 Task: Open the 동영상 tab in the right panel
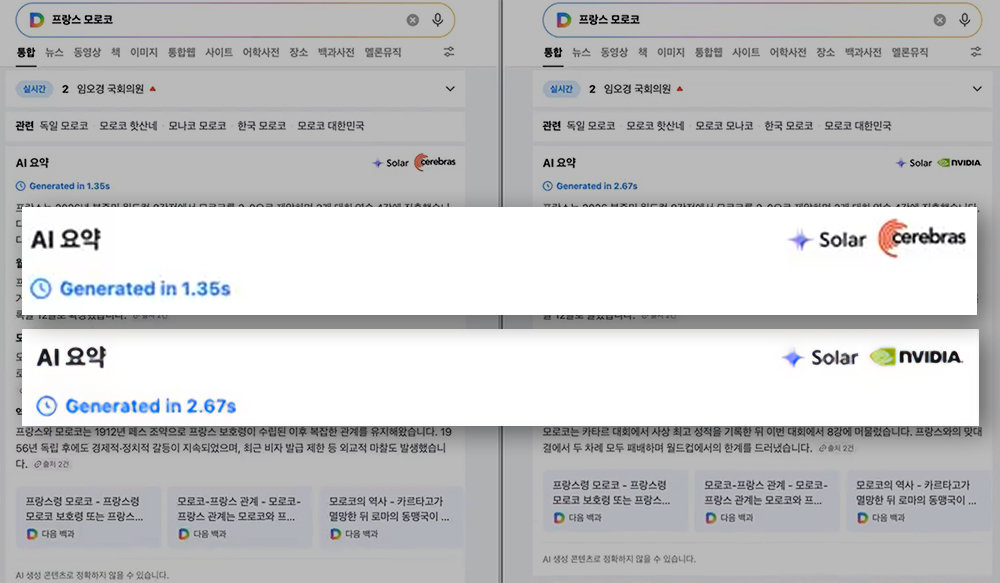(x=614, y=52)
